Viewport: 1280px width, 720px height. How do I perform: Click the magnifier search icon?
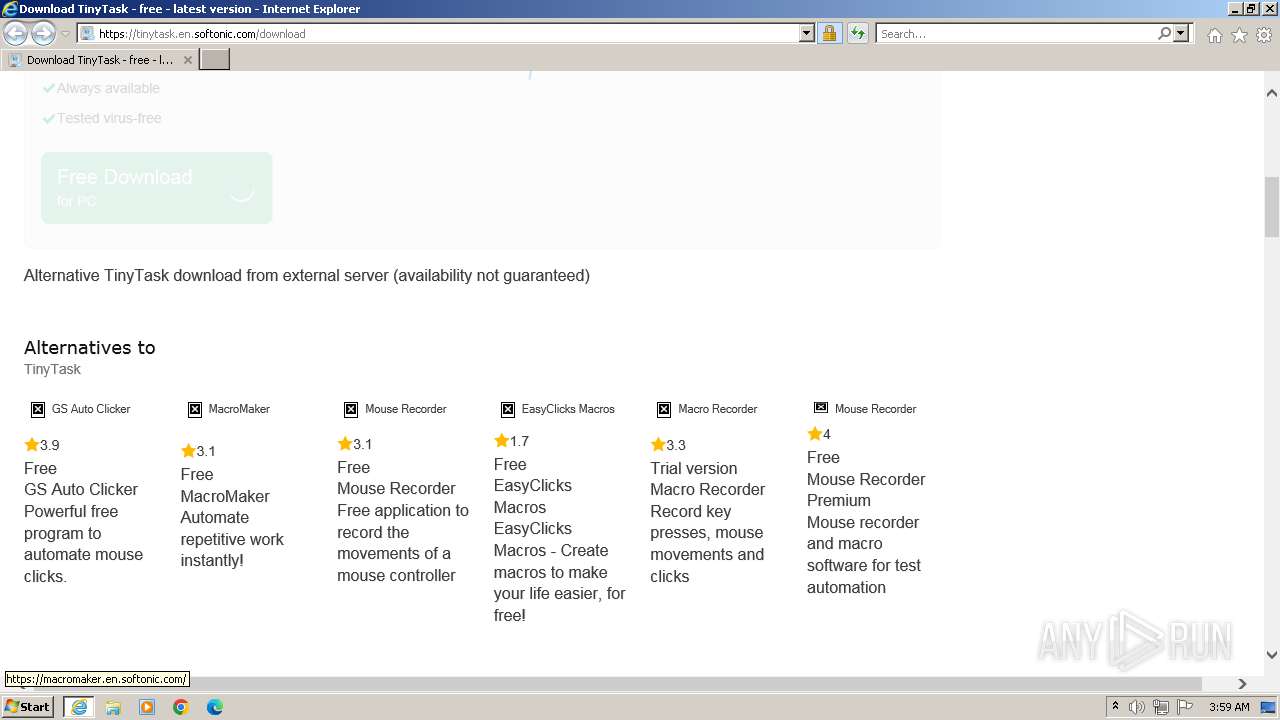[x=1164, y=34]
